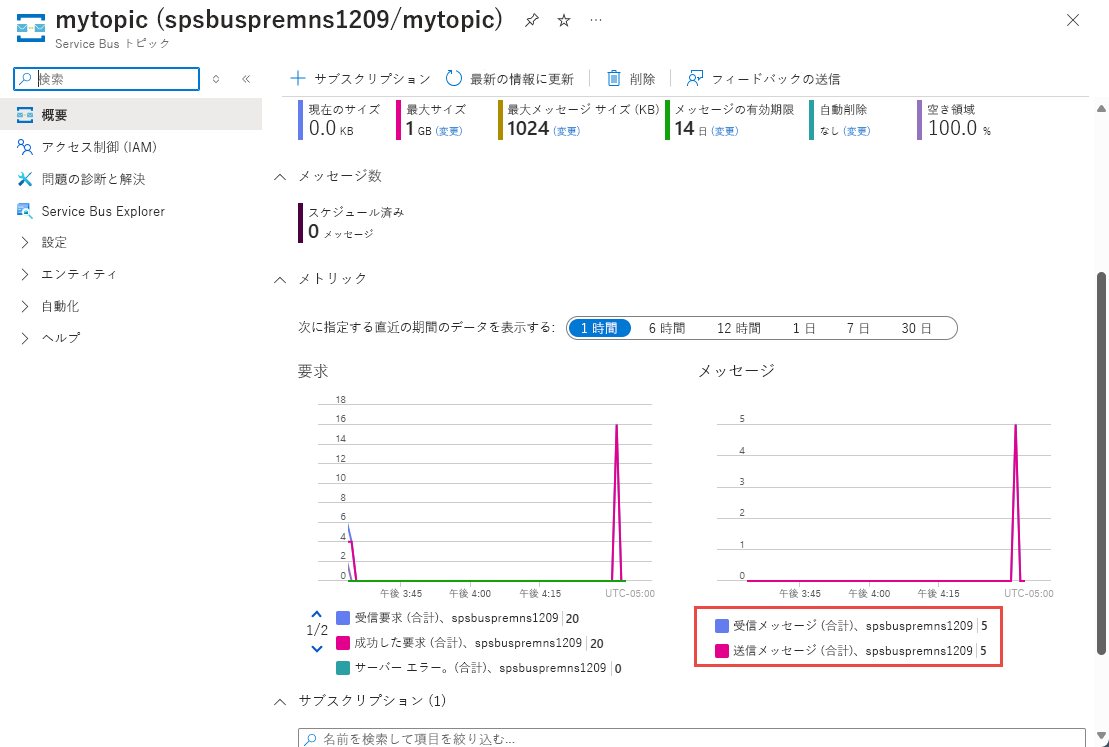1109x747 pixels.
Task: Select the 1 時間 time range
Action: pos(599,328)
